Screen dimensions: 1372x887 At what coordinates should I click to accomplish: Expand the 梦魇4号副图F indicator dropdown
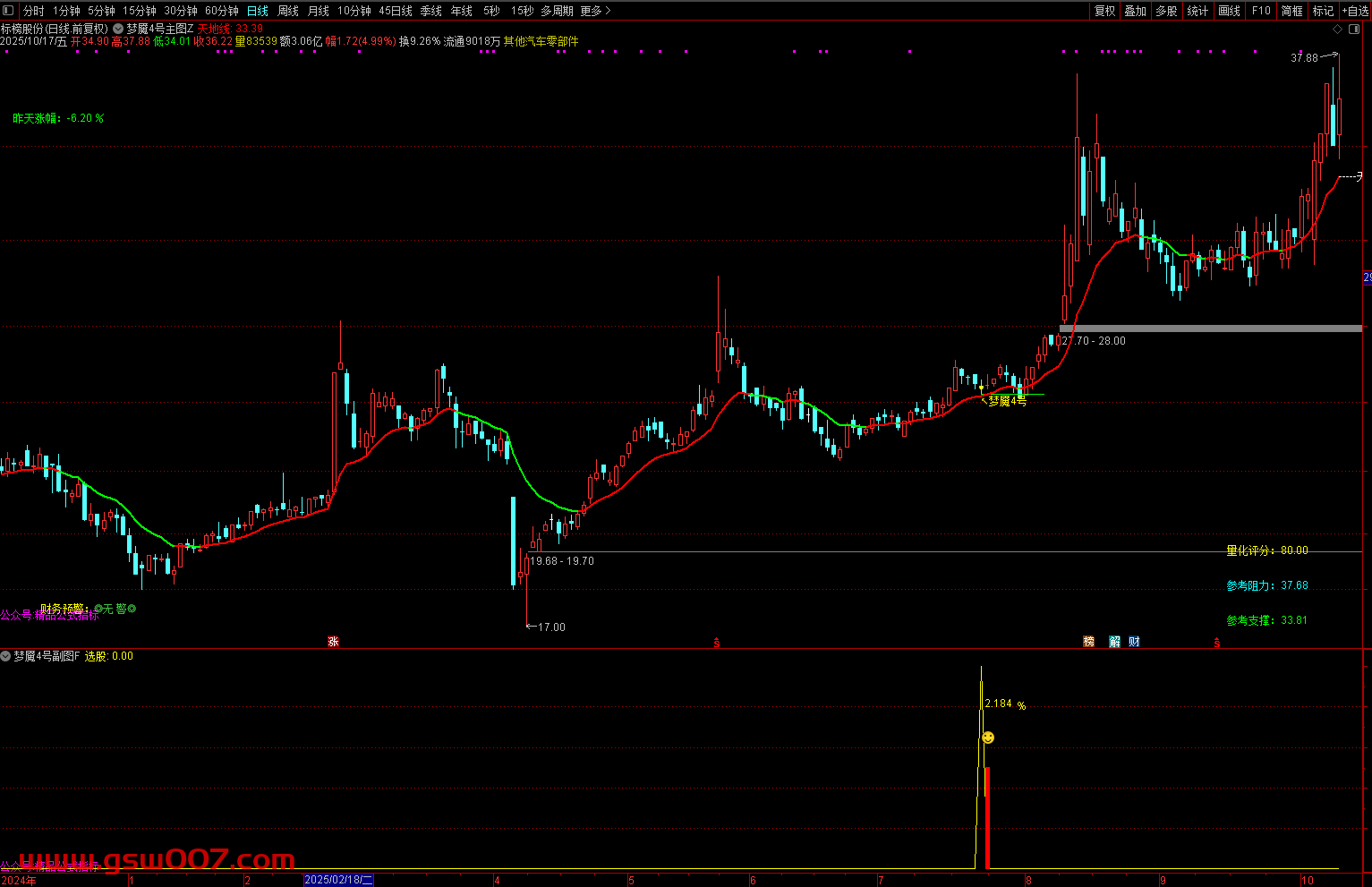pos(6,656)
